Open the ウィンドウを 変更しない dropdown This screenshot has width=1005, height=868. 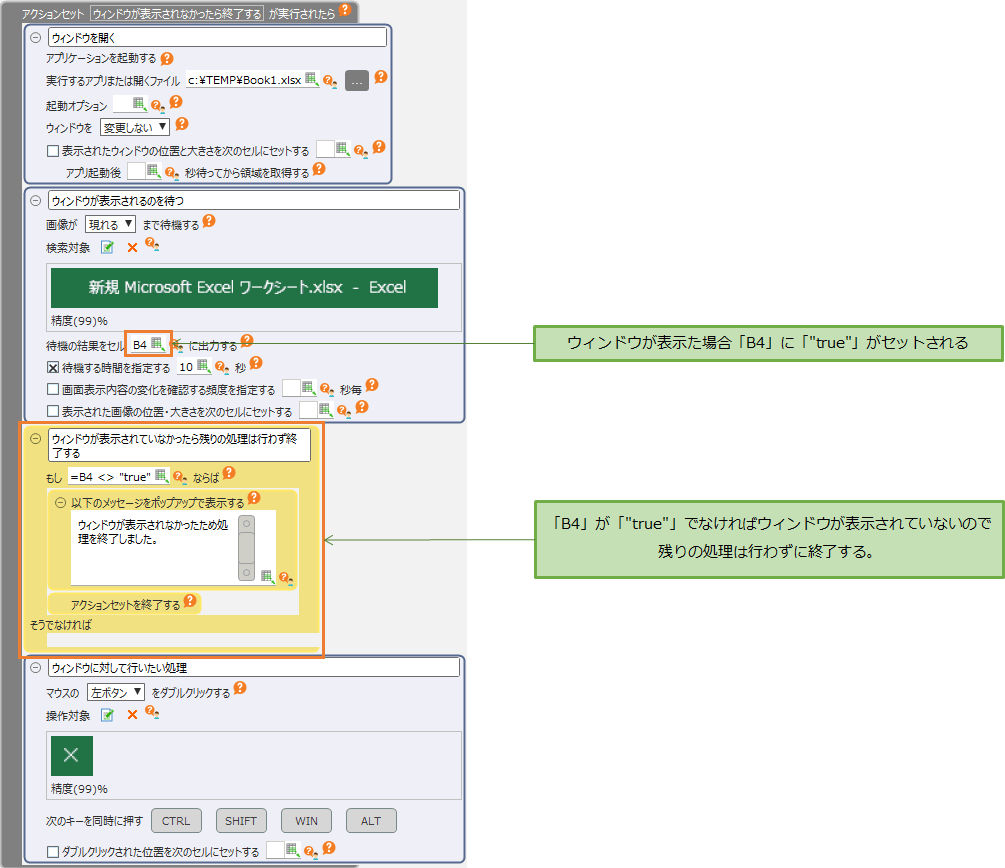[134, 127]
